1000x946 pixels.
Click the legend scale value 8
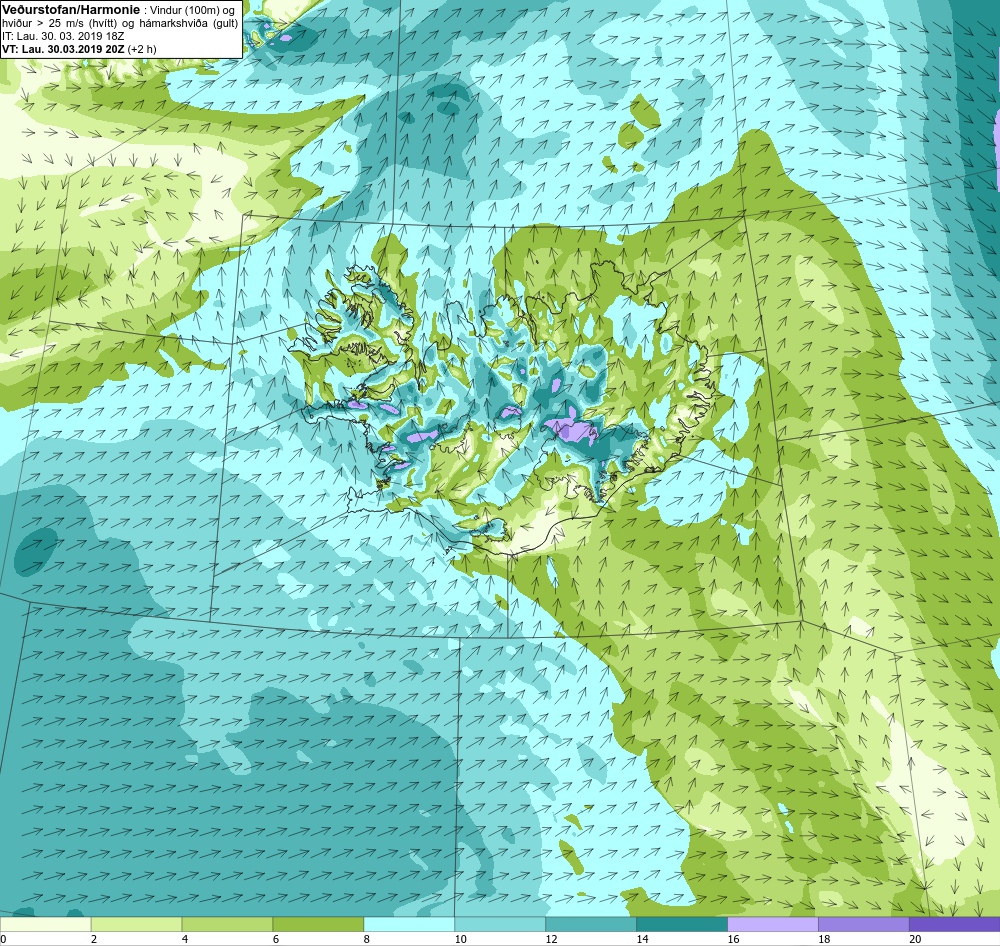pos(367,939)
